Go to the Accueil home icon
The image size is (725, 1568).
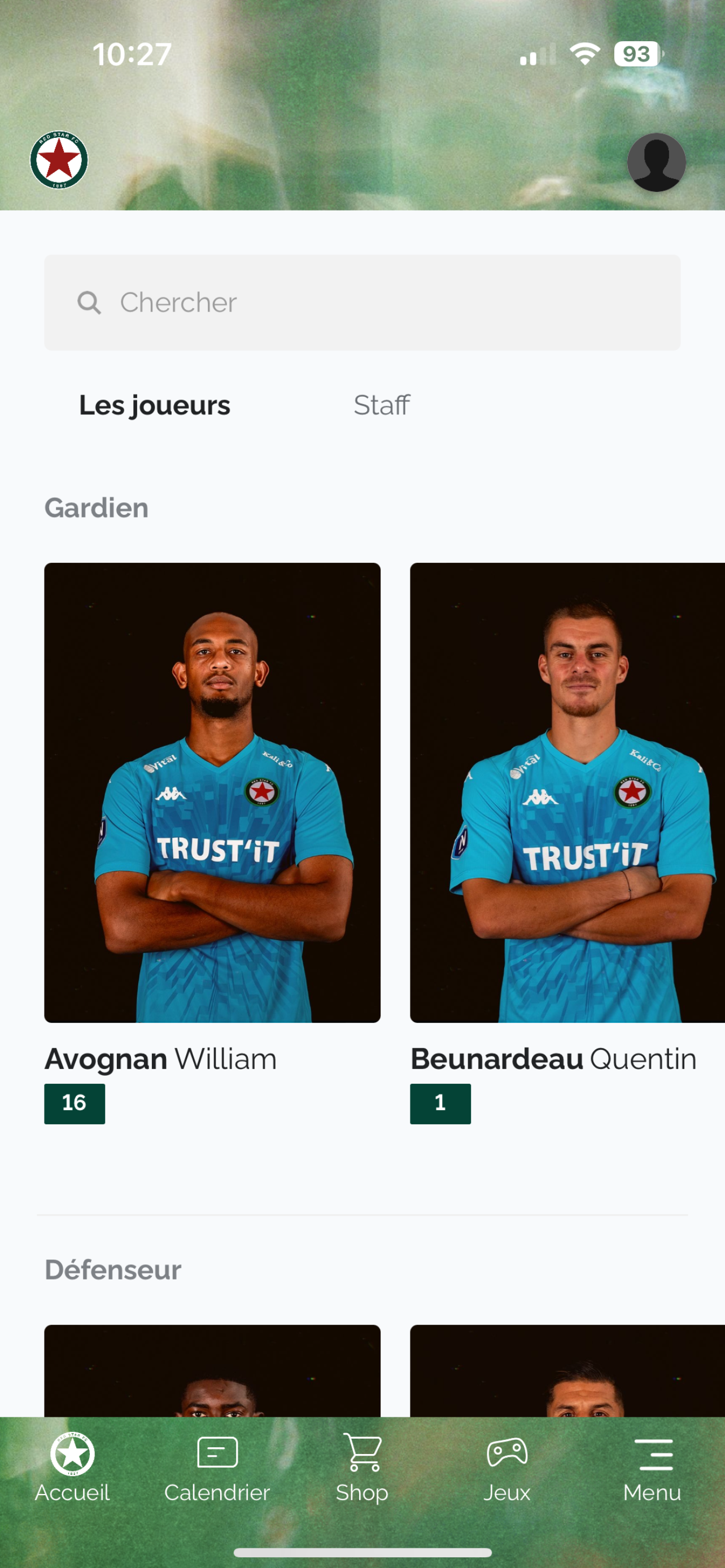point(72,1454)
